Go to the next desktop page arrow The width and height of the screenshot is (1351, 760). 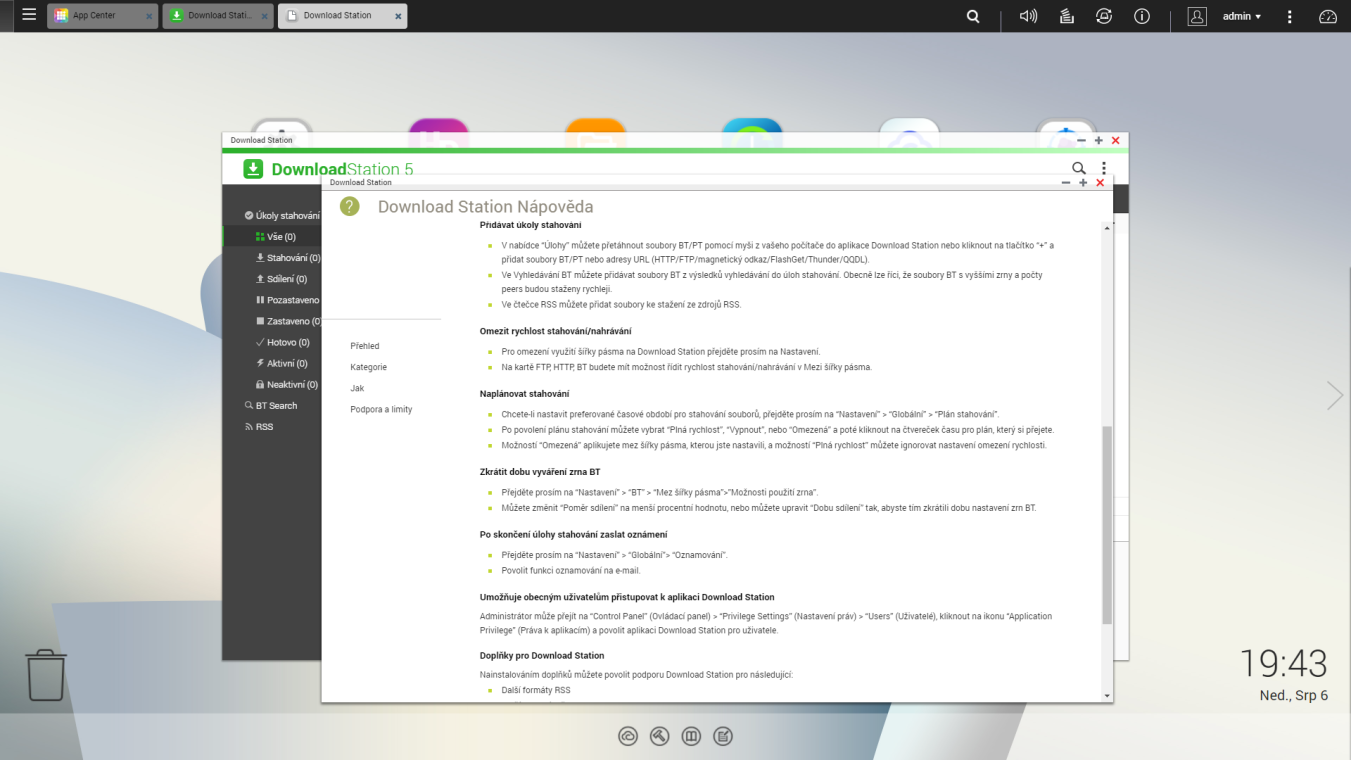(x=1334, y=395)
